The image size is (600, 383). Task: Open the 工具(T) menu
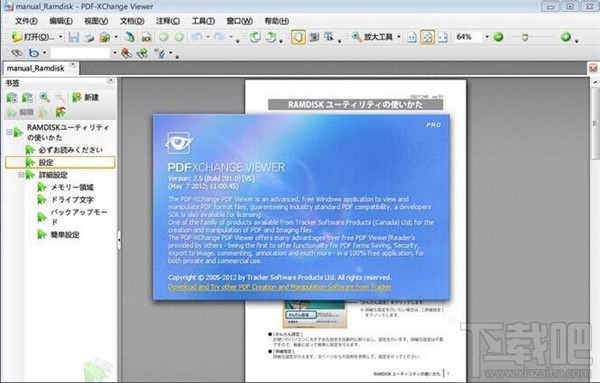tap(203, 21)
